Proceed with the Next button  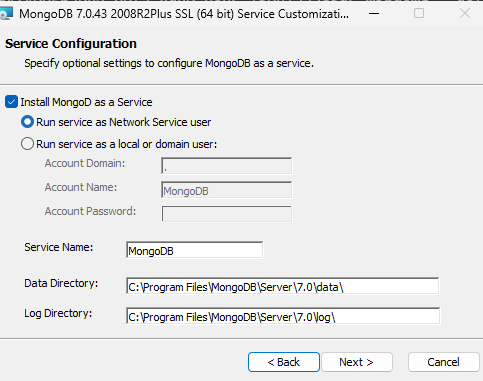(x=356, y=362)
